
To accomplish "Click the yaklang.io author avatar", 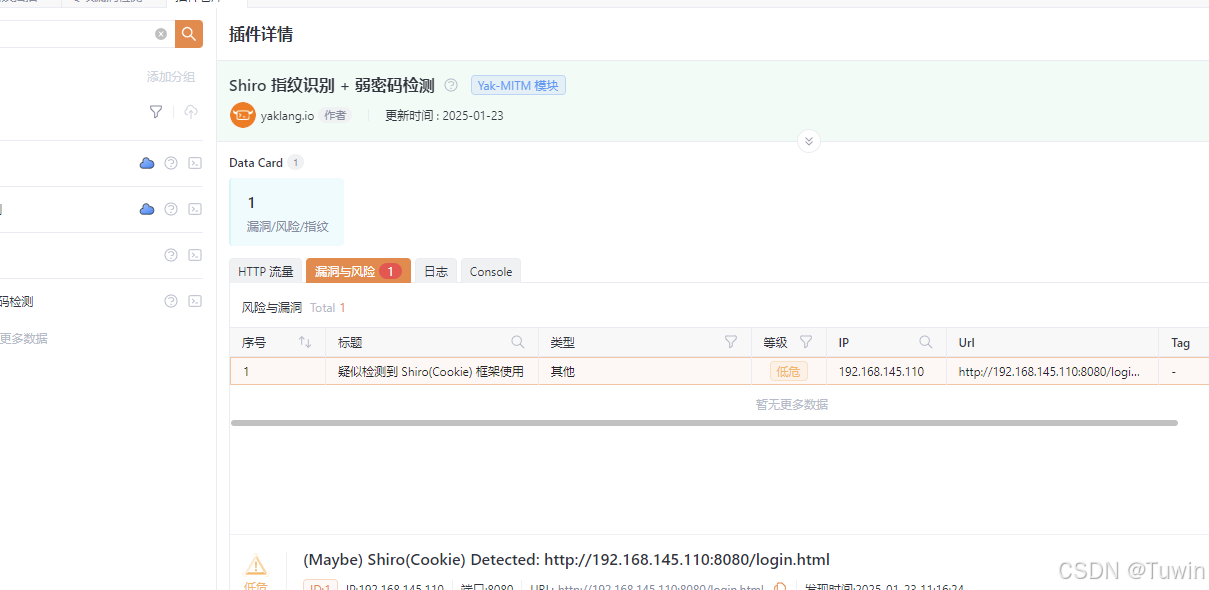I will click(243, 115).
